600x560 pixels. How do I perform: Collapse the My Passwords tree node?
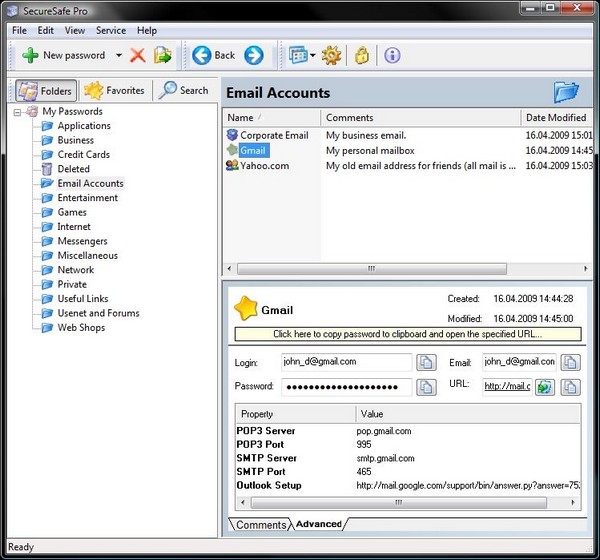[x=19, y=112]
